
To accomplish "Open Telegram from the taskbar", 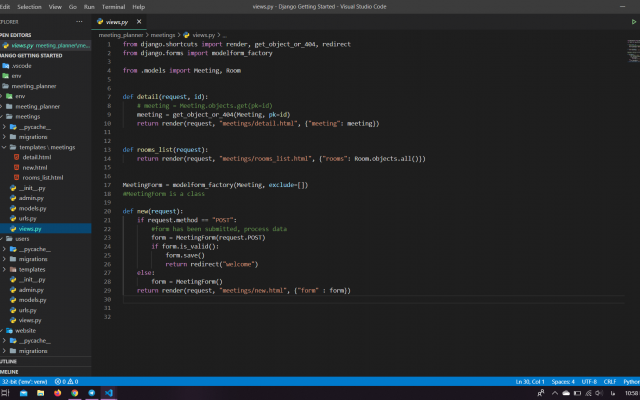I will click(x=91, y=393).
